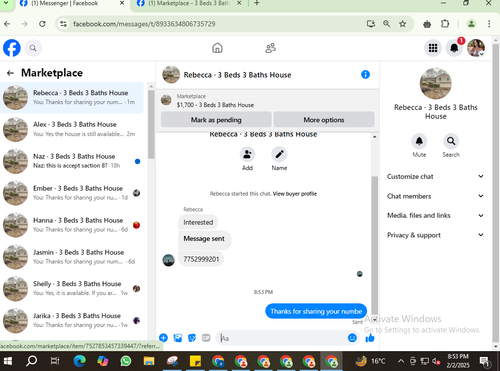500x371 pixels.
Task: Bookmark this page with star icon
Action: point(403,24)
